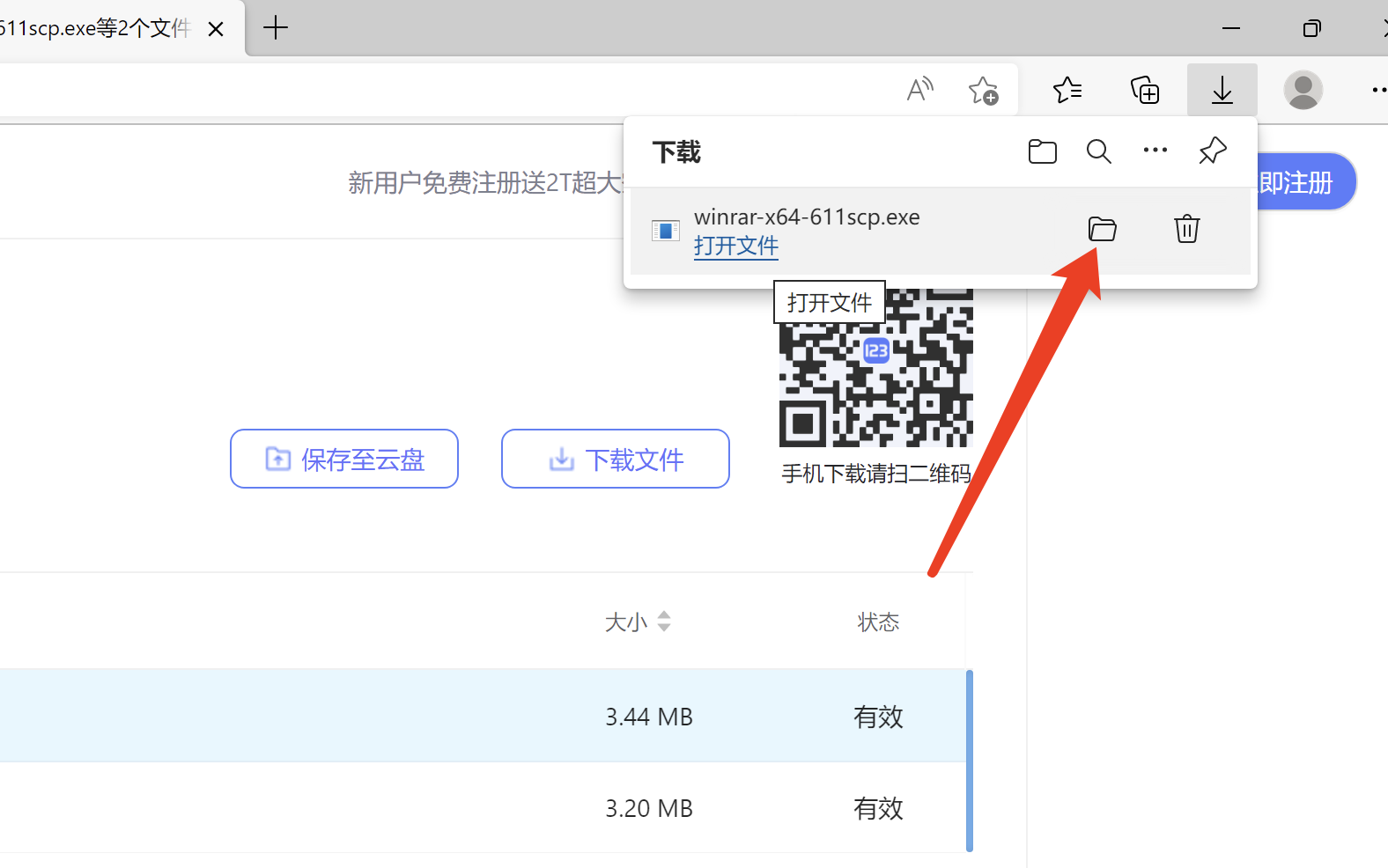Open more options in the downloads panel
The height and width of the screenshot is (868, 1388).
coord(1155,151)
